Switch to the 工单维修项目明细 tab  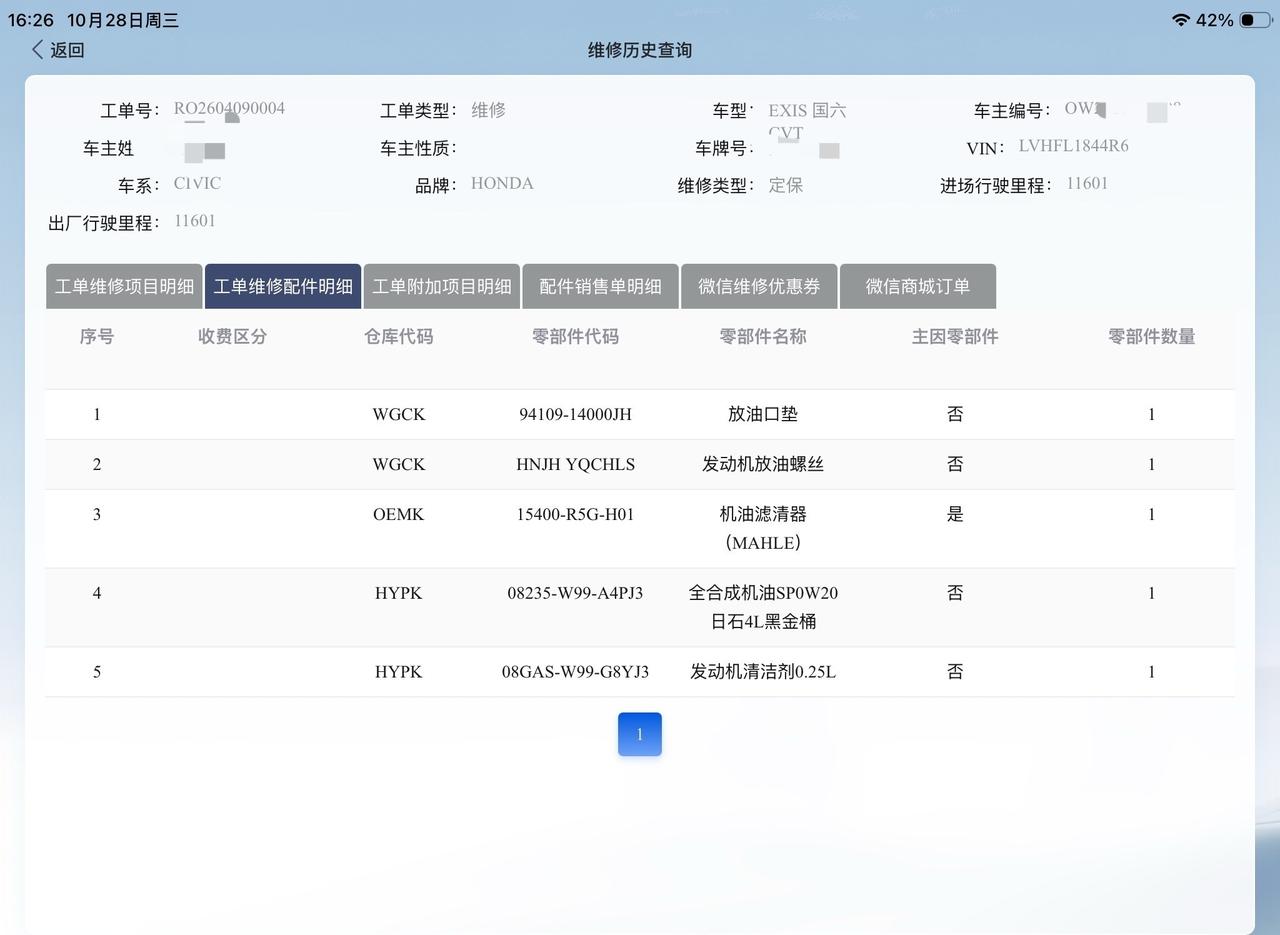coord(124,286)
